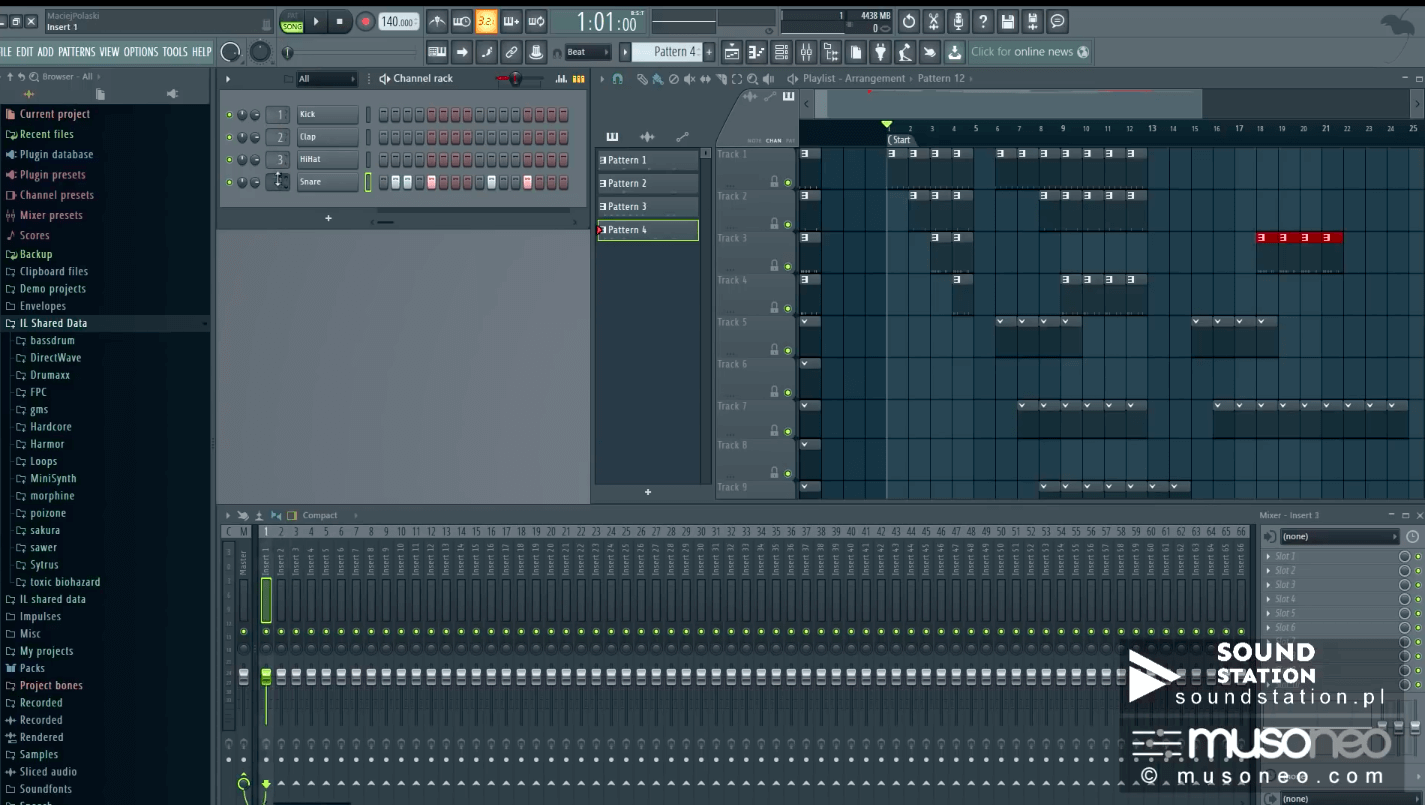
Task: Toggle the loop recording icon
Action: click(536, 21)
